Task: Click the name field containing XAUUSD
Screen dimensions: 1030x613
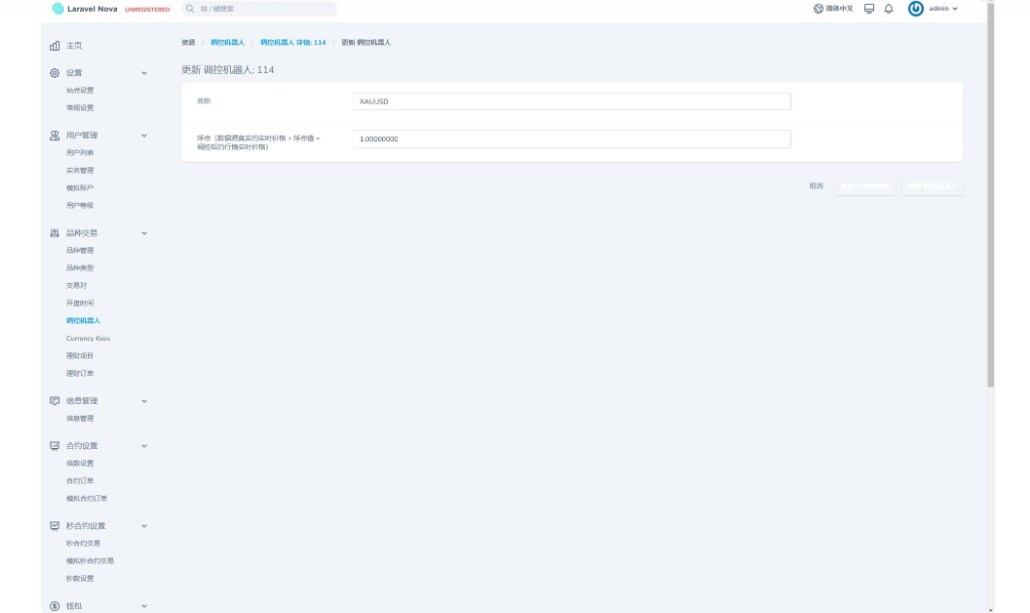Action: [571, 102]
